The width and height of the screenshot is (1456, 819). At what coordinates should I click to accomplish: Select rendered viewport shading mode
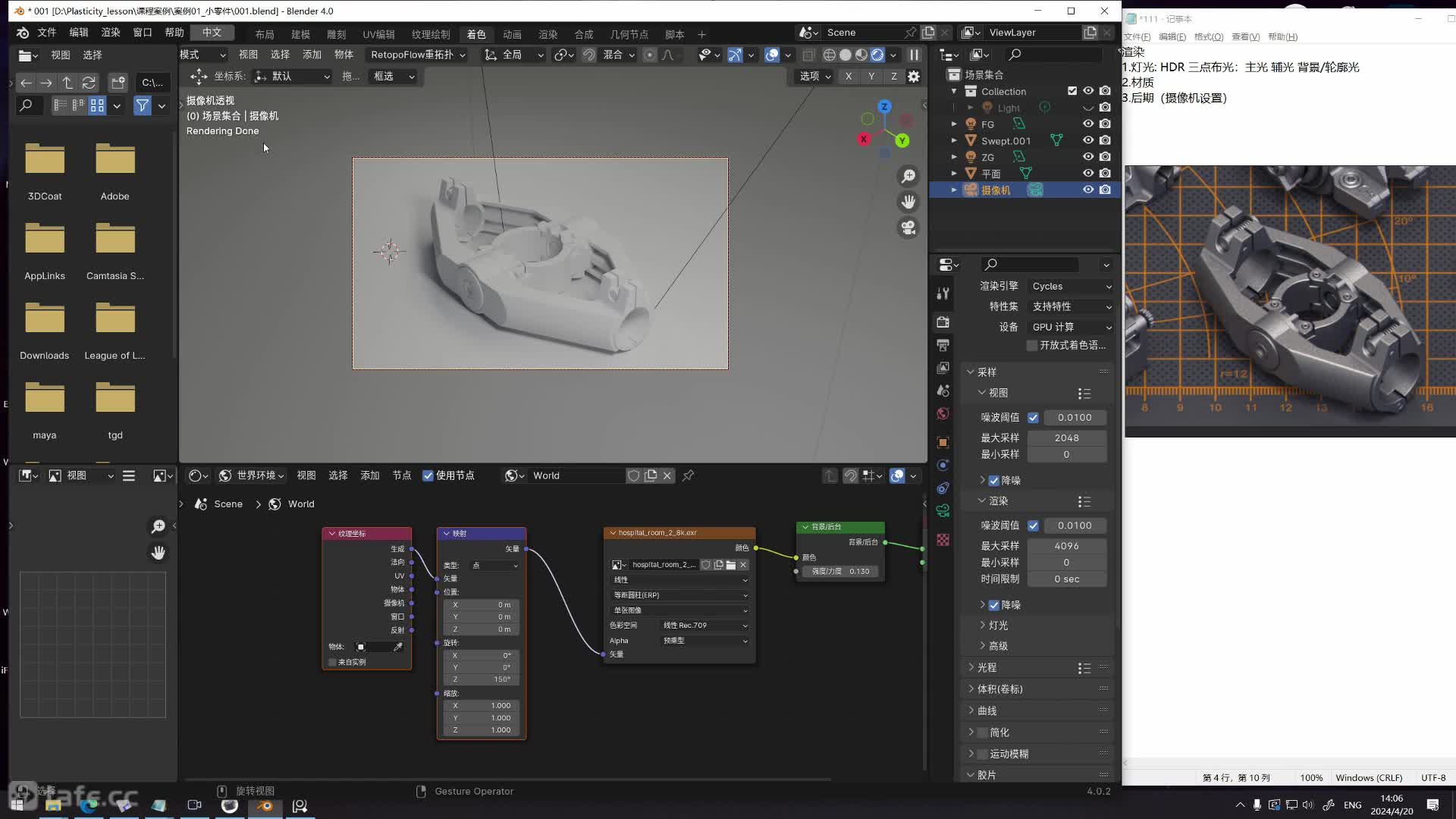[877, 55]
